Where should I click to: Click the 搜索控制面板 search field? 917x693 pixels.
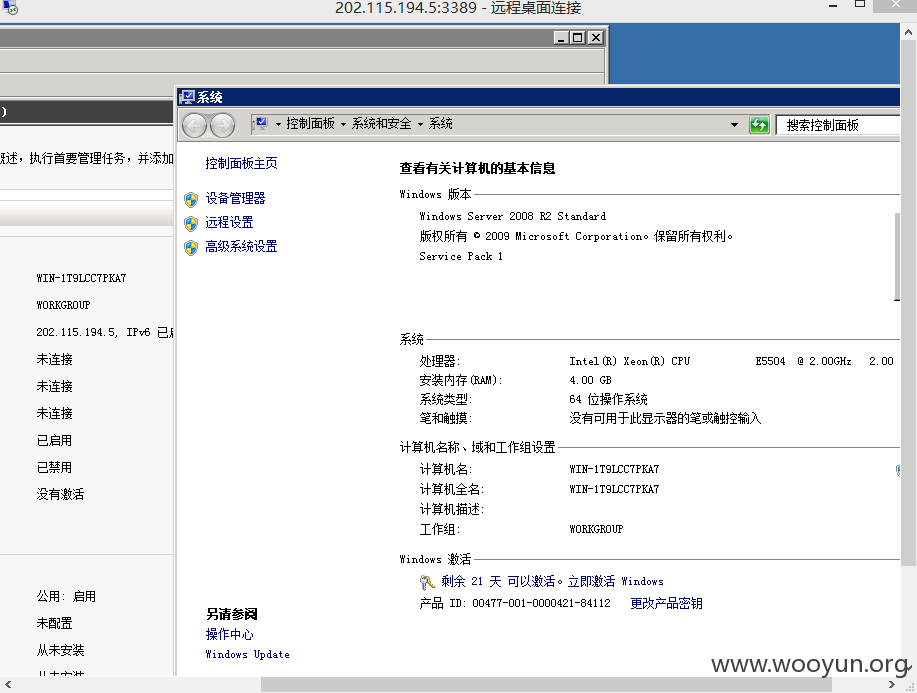click(837, 125)
